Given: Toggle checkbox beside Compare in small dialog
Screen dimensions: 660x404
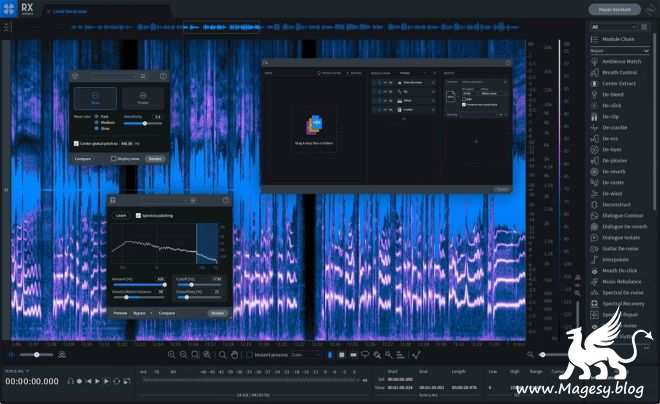Looking at the screenshot, I should tap(113, 159).
